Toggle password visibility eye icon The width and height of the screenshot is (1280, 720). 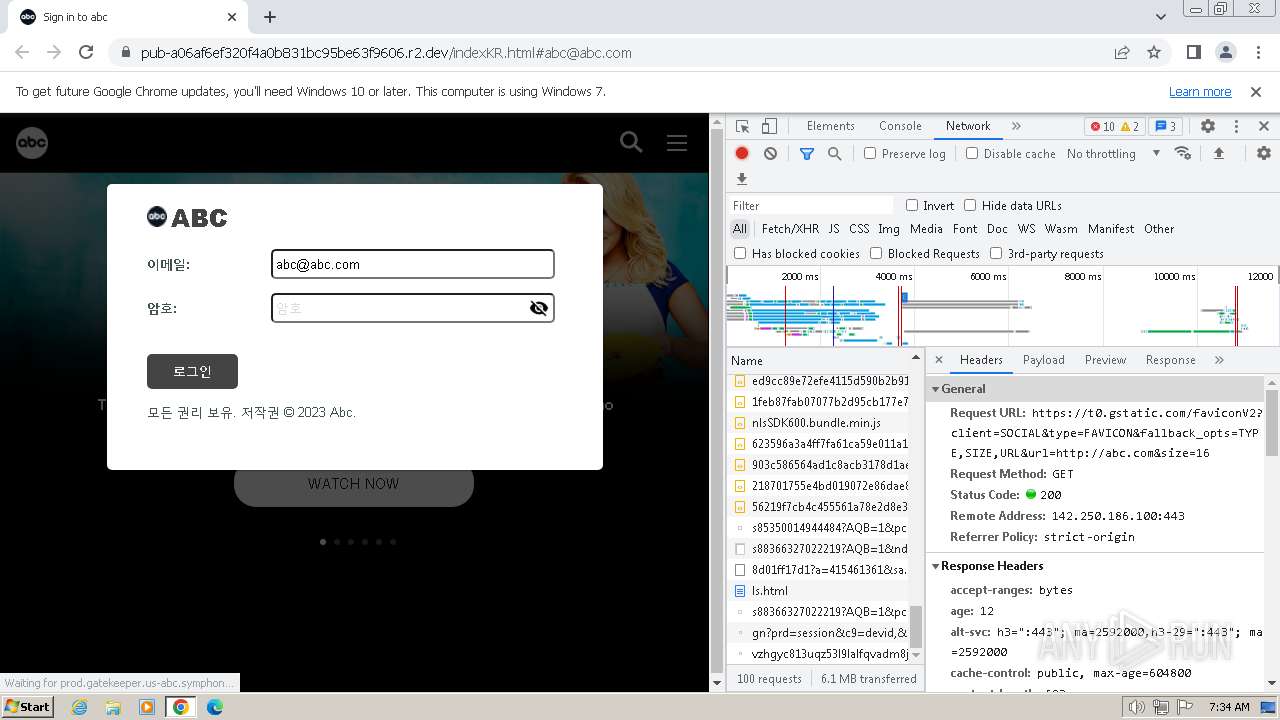(x=539, y=308)
